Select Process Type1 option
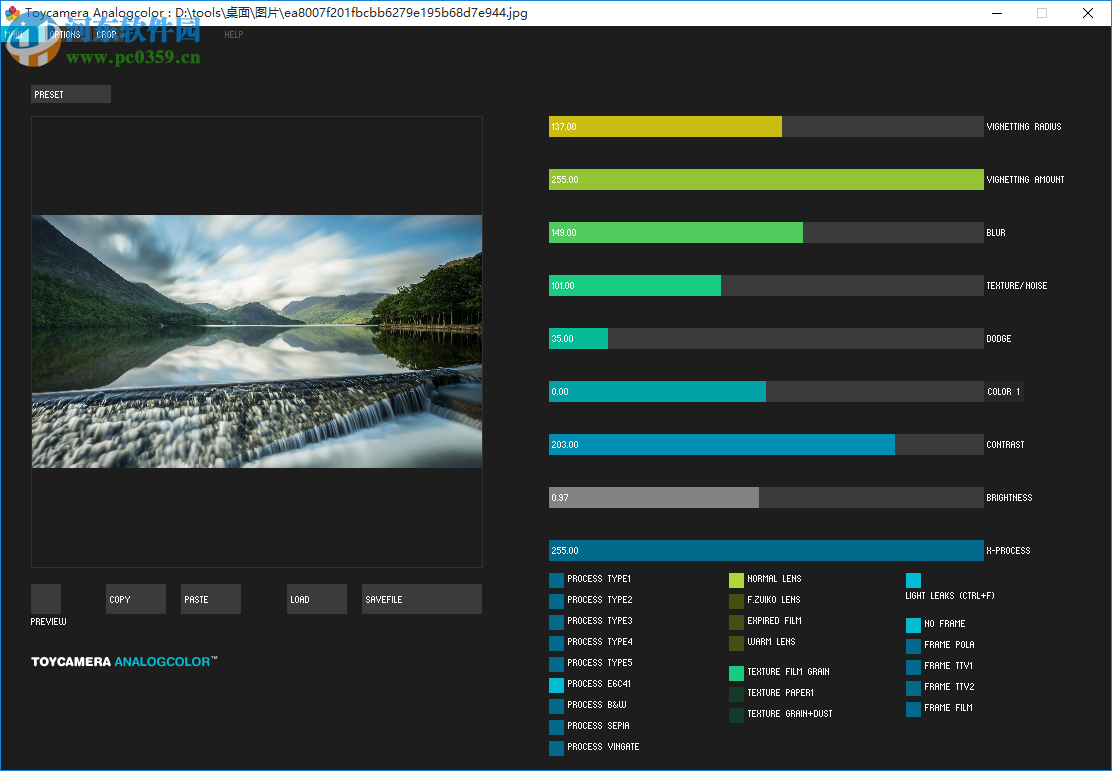Screen dimensions: 1112x771 coord(557,579)
